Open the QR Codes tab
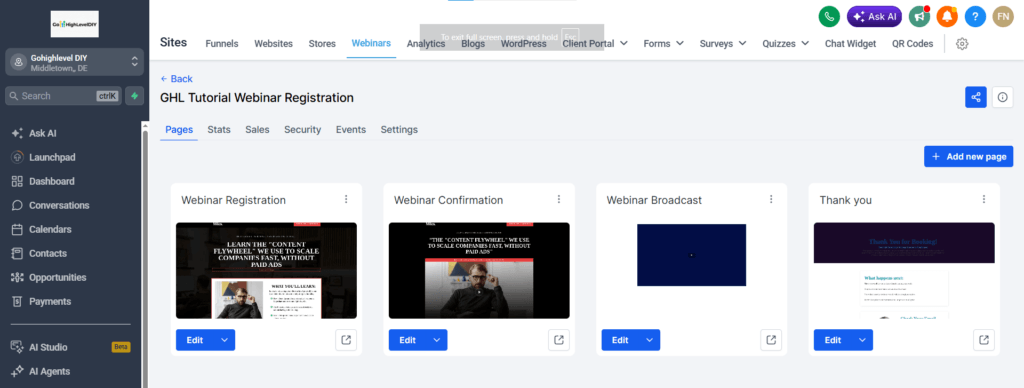The image size is (1024, 388). 912,44
